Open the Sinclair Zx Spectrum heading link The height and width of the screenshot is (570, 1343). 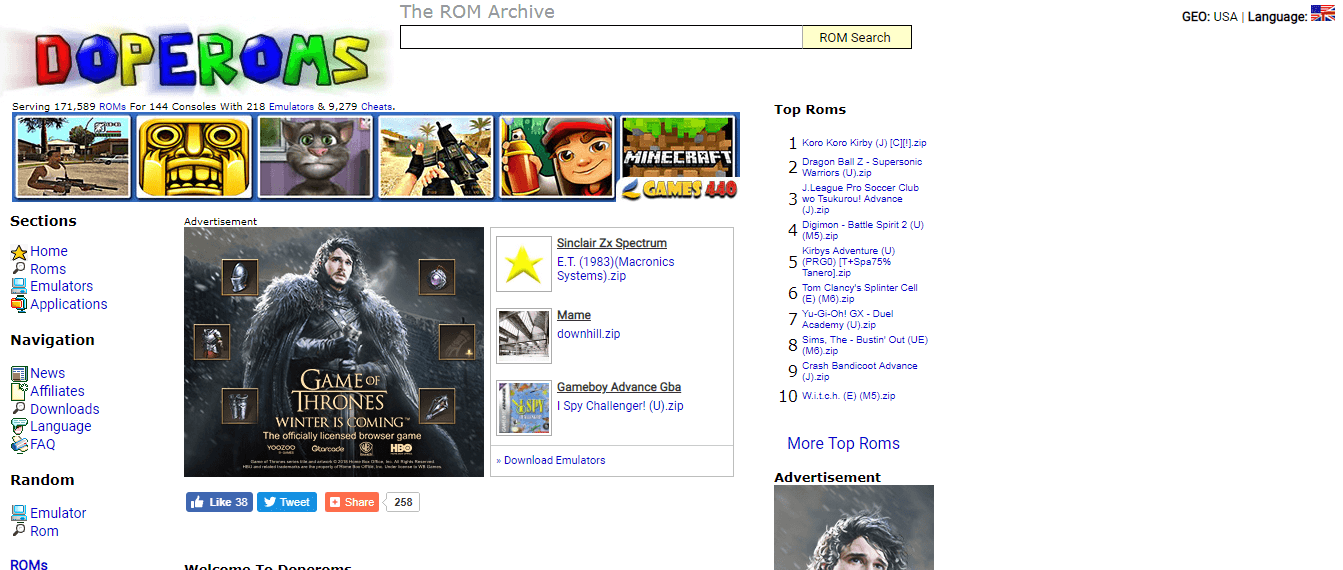point(612,243)
